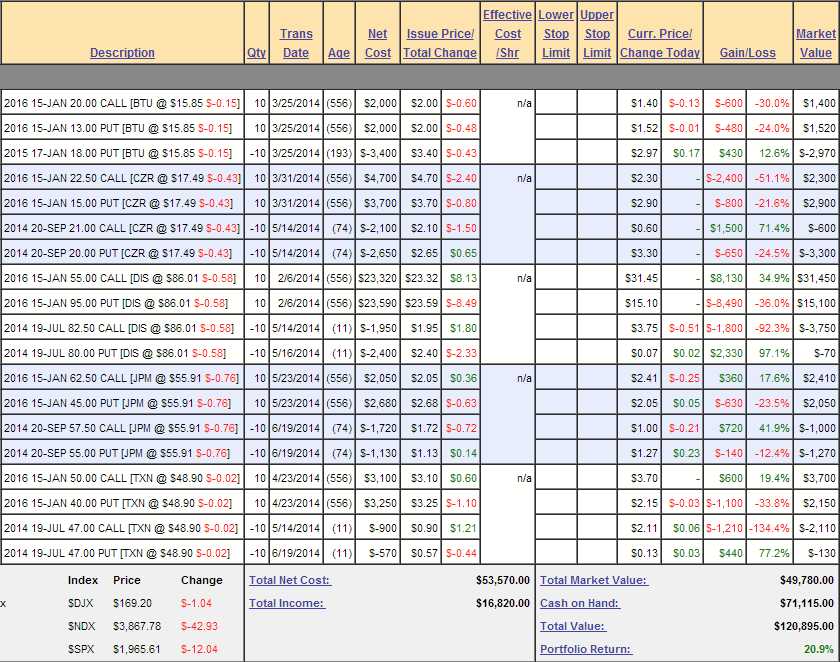Sort by Net Cost column header
The width and height of the screenshot is (840, 662).
[378, 43]
